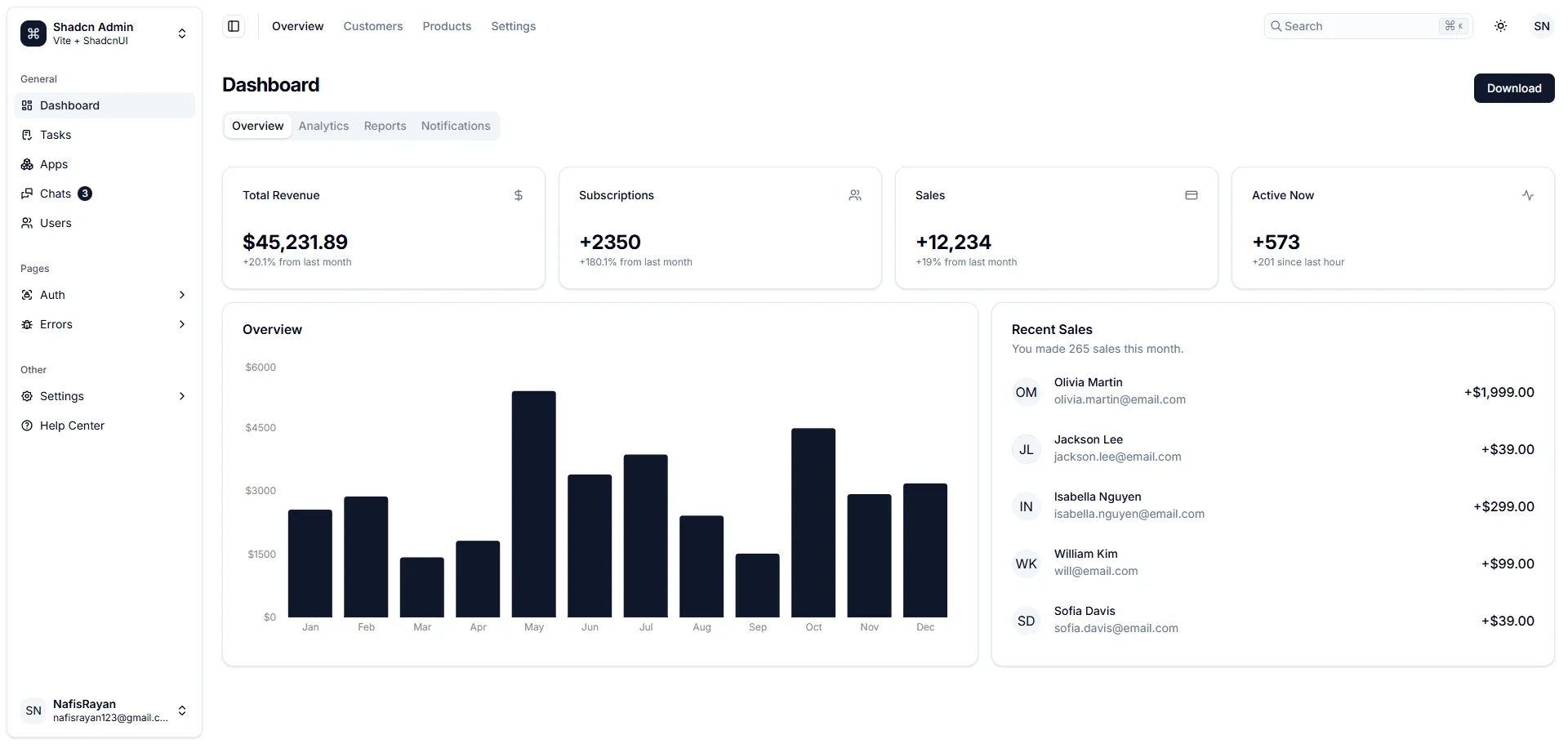Click the Search input field

coord(1356,26)
